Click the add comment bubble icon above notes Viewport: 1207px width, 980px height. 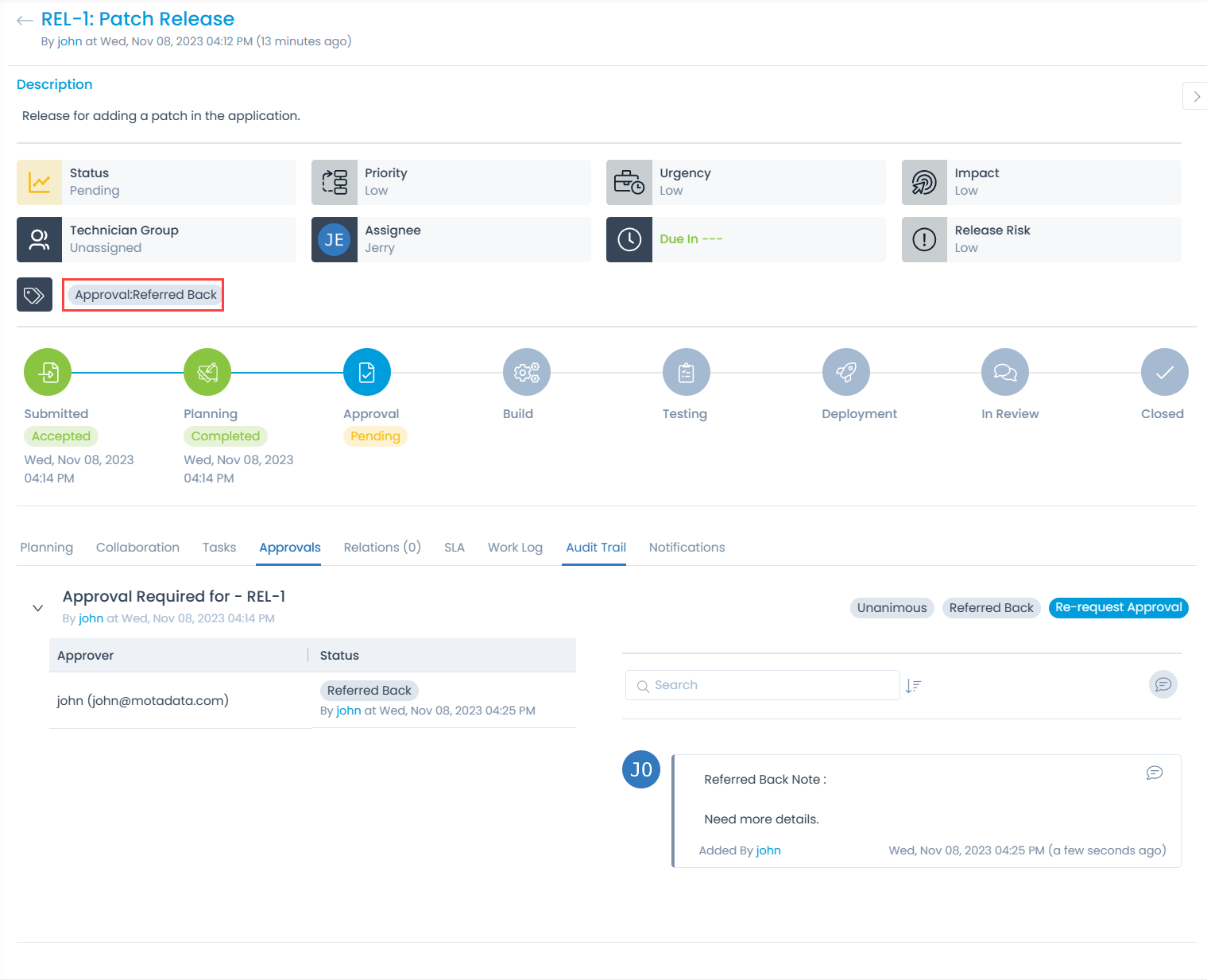[1163, 684]
